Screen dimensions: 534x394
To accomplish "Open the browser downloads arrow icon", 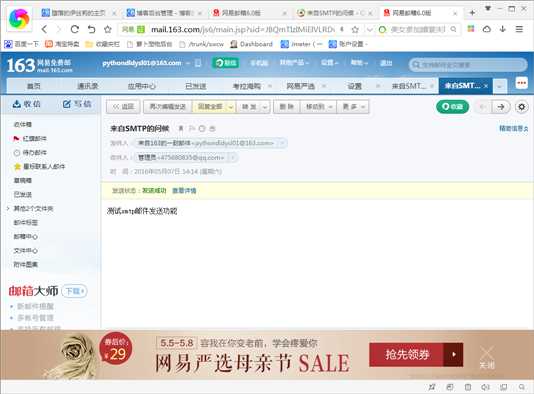I will [x=503, y=29].
